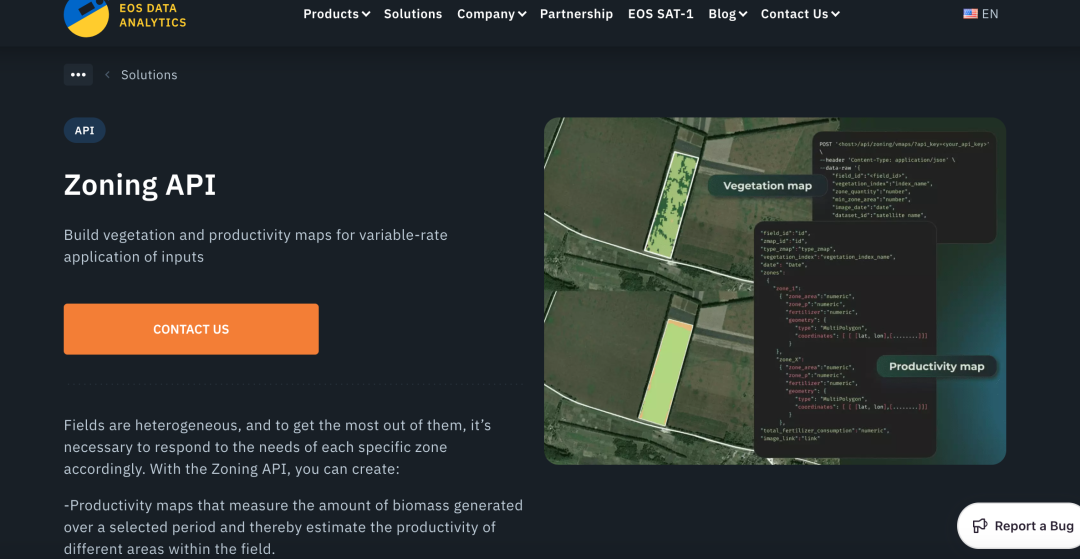Click the Zoning API heading

(x=140, y=184)
